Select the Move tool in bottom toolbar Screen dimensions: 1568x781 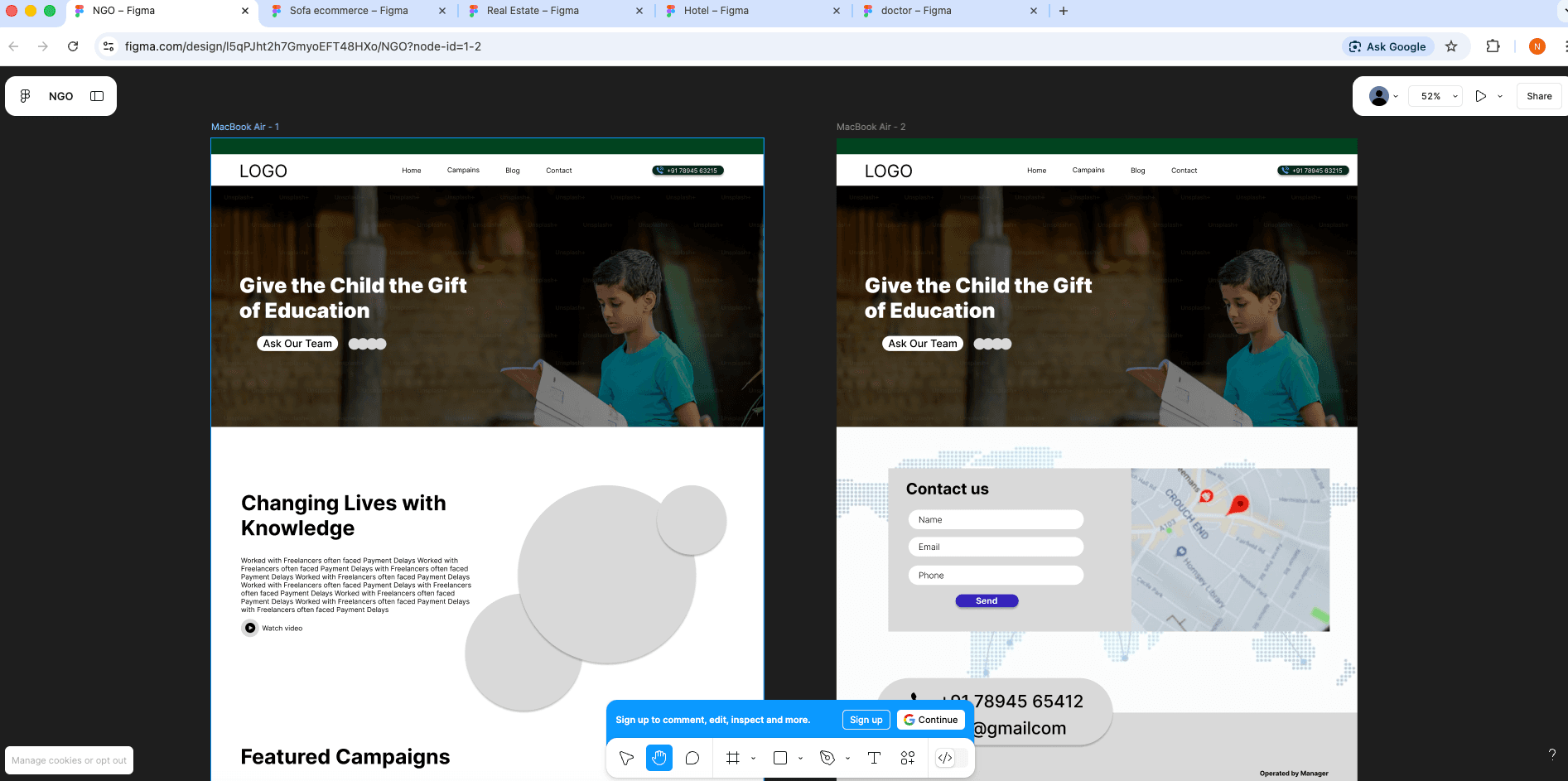pos(627,758)
